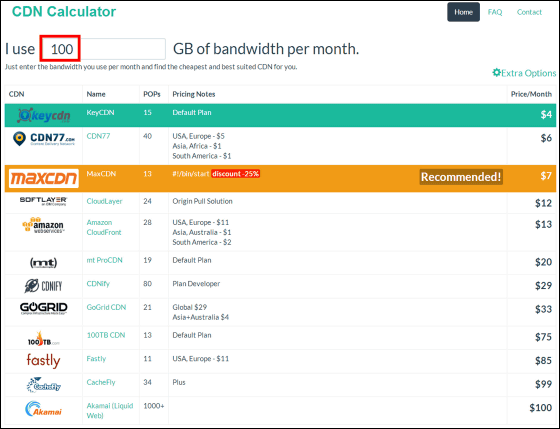Click the Fastly logo
The image size is (560, 429).
[x=43, y=361]
